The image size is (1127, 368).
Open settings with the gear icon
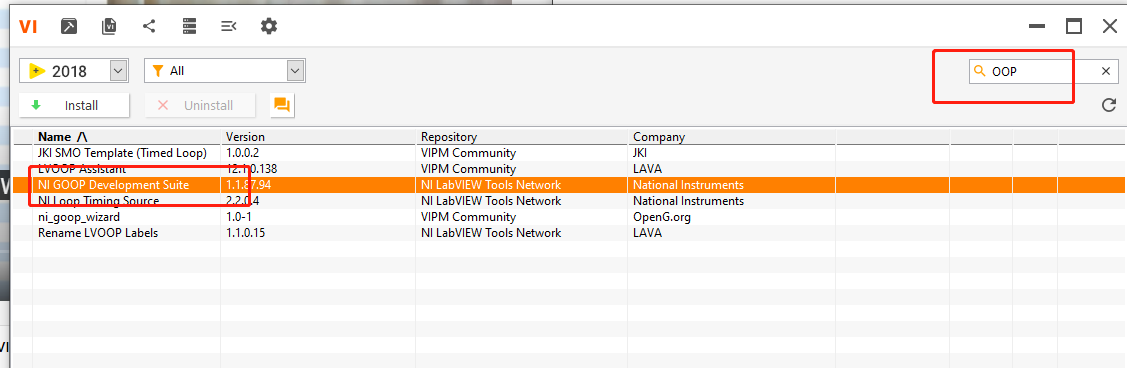pyautogui.click(x=268, y=27)
